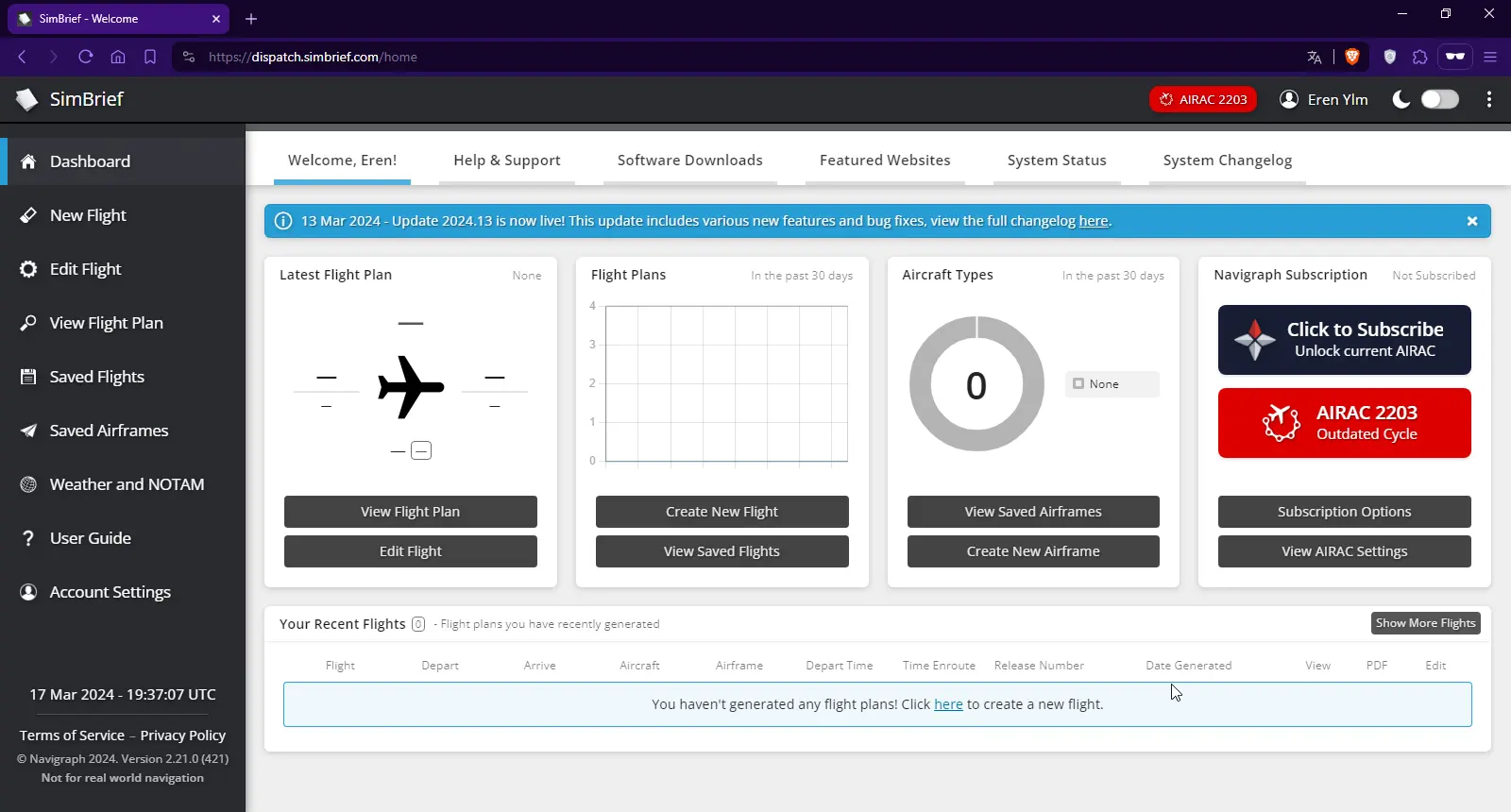Click the site settings icon beside URL
This screenshot has width=1511, height=812.
[189, 57]
